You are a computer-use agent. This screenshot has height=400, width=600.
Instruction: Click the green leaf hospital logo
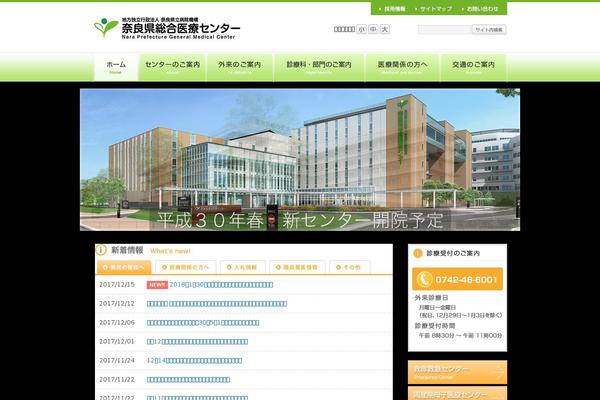coord(106,27)
